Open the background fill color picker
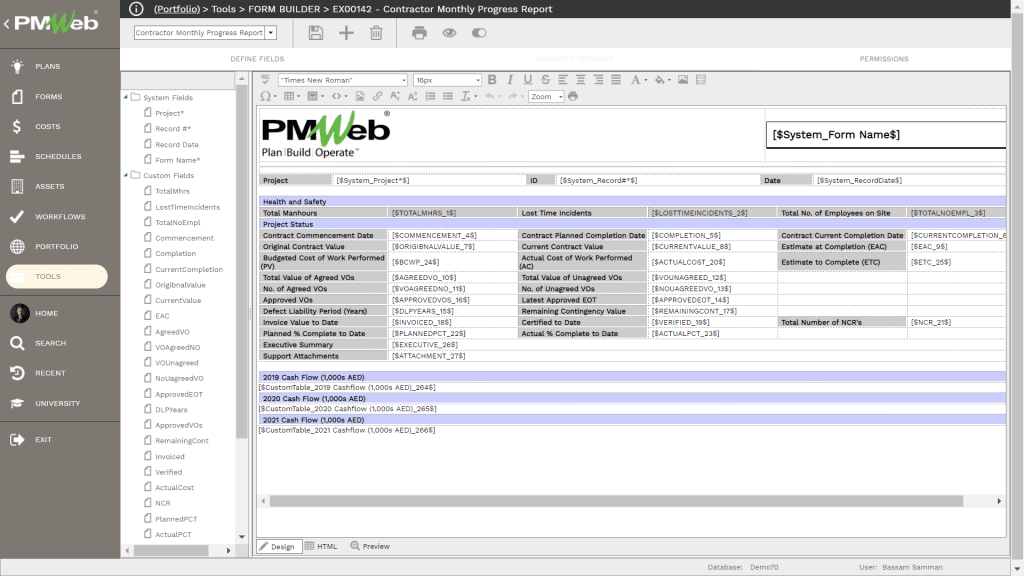 (661, 80)
